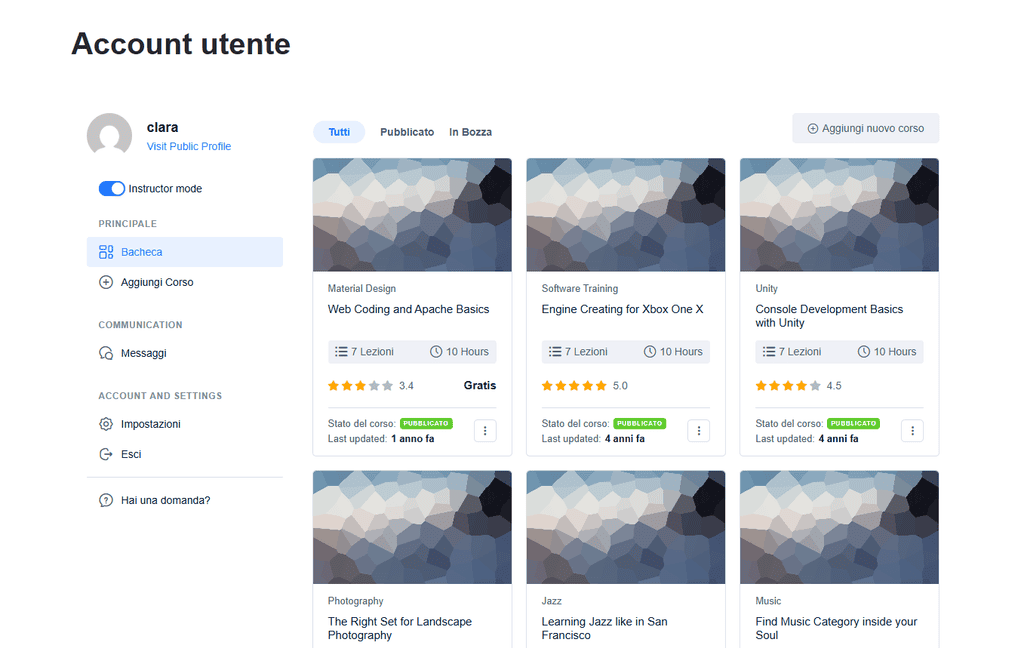
Task: Open the Visit Public Profile link
Action: click(x=189, y=146)
